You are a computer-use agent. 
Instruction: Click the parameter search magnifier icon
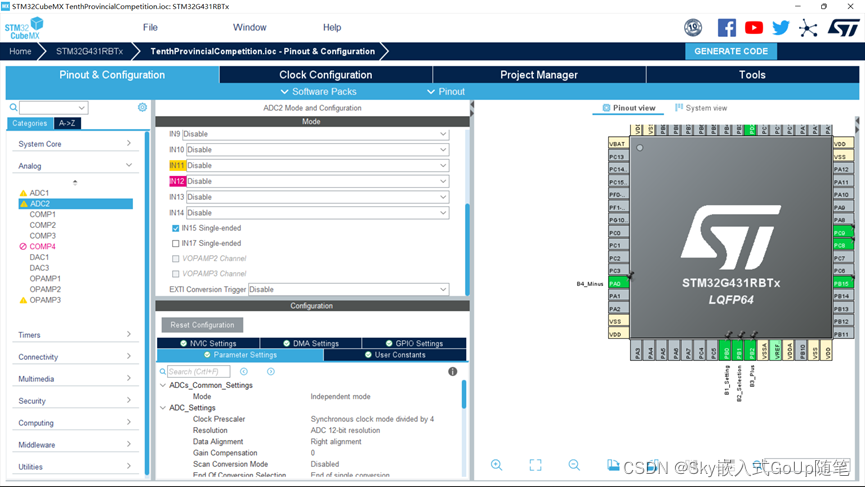[x=163, y=372]
